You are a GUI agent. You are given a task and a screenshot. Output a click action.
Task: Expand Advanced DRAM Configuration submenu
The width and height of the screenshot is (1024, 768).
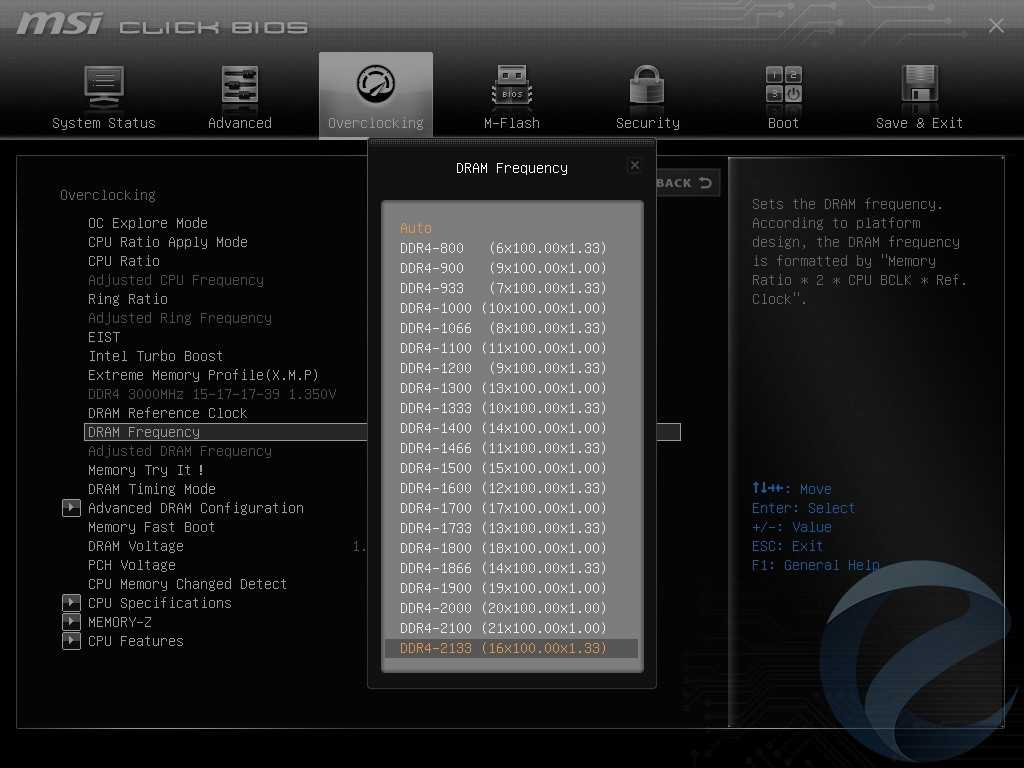click(71, 508)
